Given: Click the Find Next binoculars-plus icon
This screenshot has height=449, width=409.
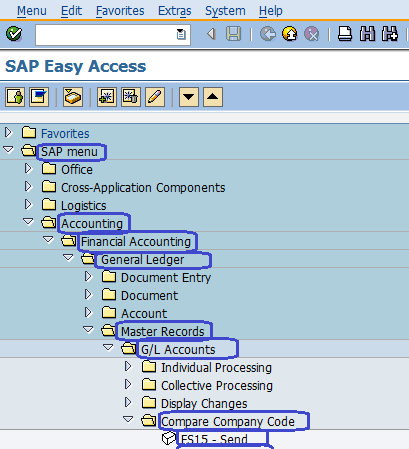Looking at the screenshot, I should (x=390, y=34).
